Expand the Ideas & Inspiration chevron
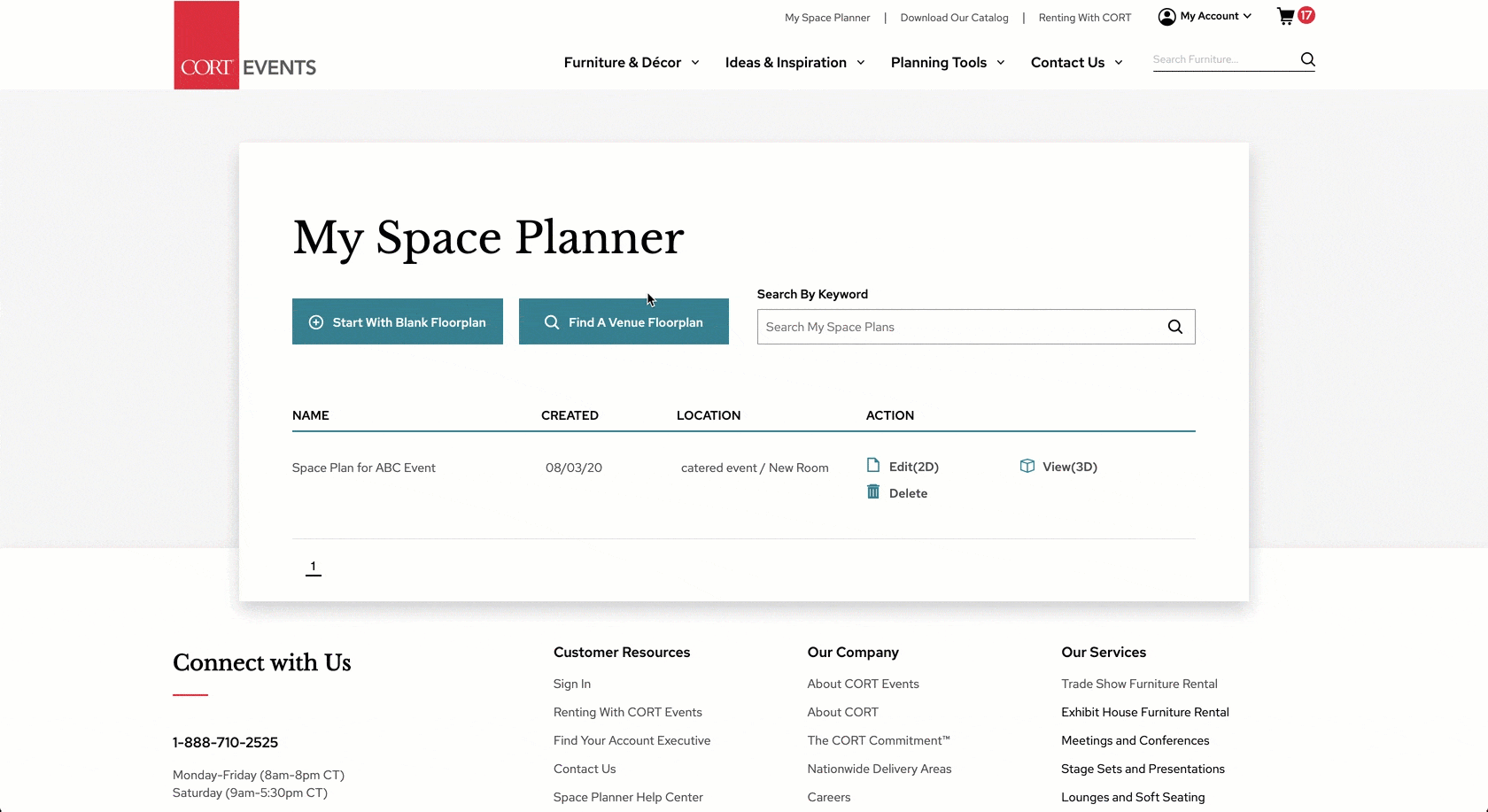Viewport: 1488px width, 812px height. pyautogui.click(x=861, y=63)
